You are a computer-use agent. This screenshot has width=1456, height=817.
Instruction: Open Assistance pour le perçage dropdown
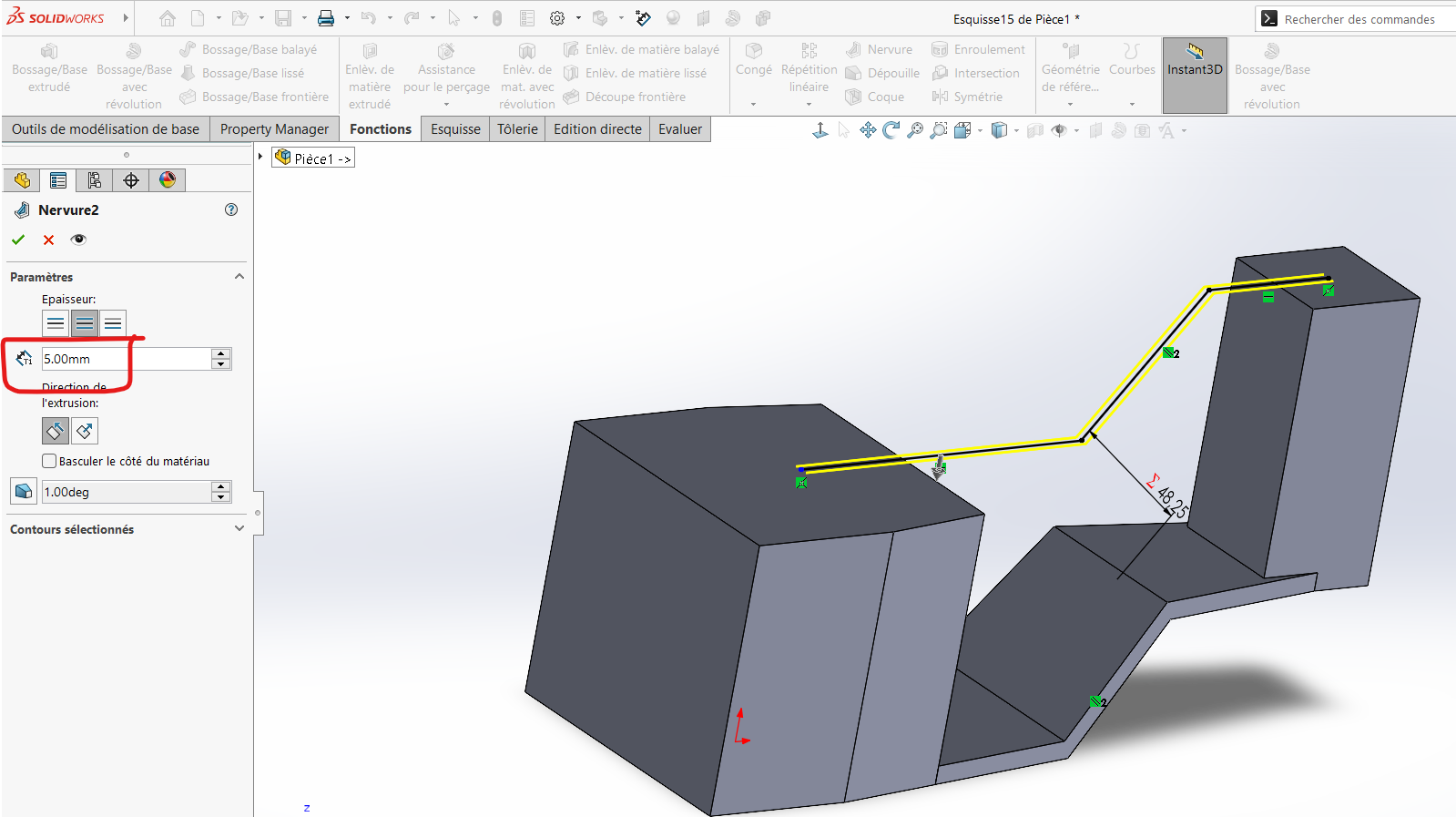click(446, 104)
